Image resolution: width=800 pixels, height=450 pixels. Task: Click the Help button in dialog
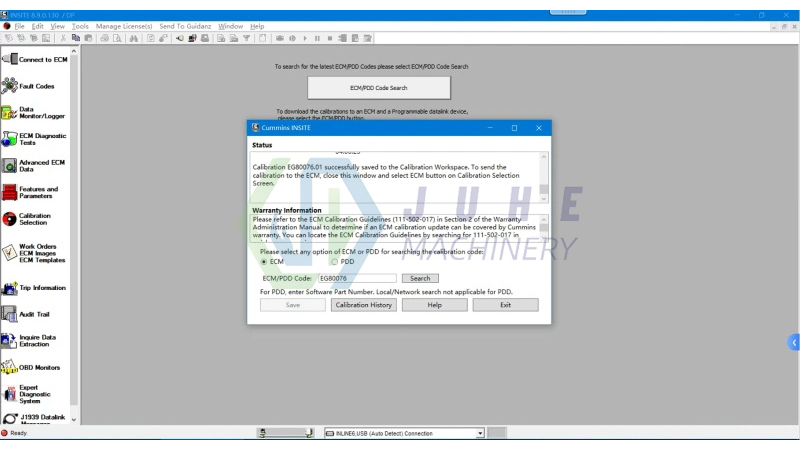click(x=435, y=305)
